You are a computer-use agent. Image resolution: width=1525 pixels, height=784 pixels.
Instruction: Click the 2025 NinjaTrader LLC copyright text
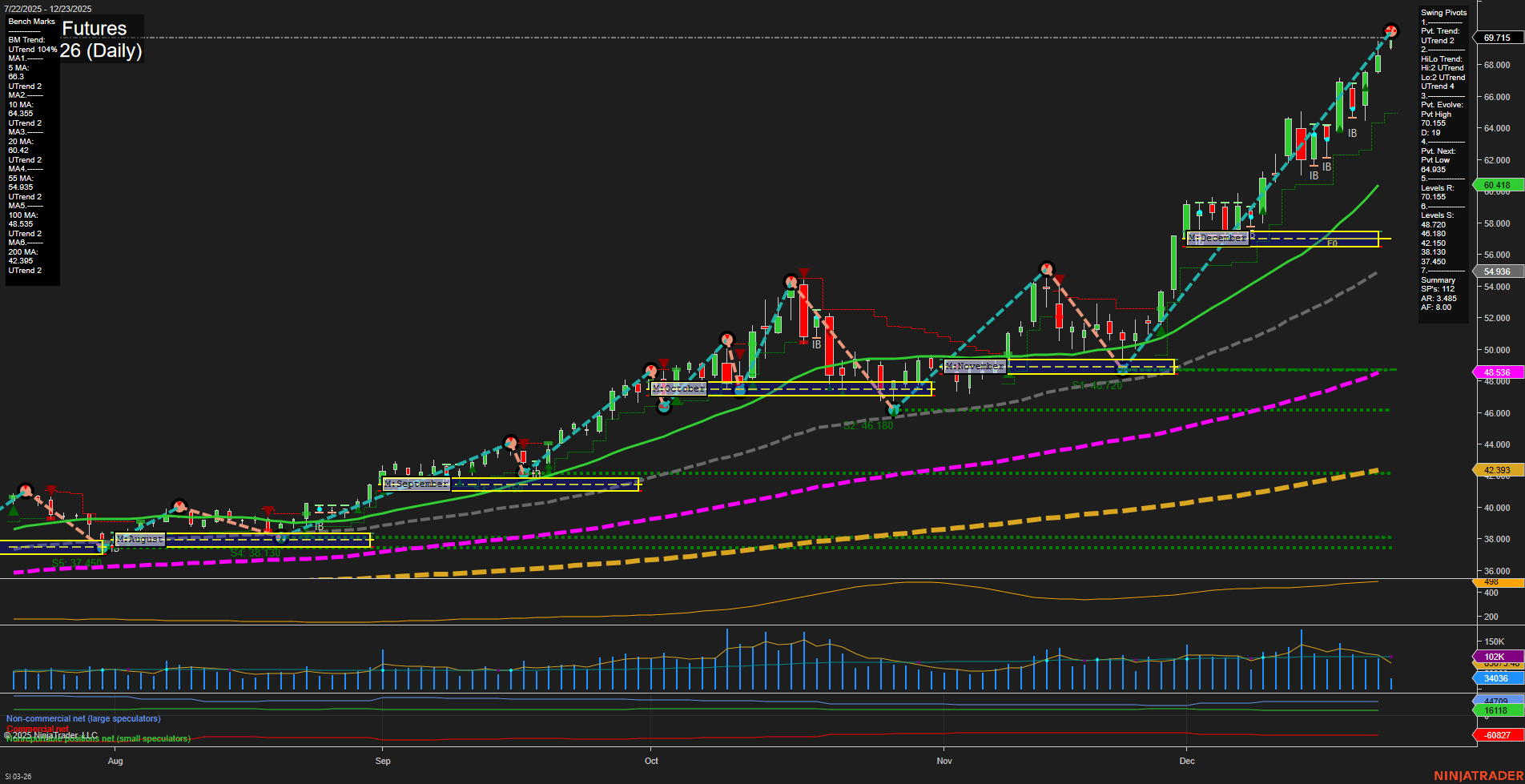click(50, 734)
